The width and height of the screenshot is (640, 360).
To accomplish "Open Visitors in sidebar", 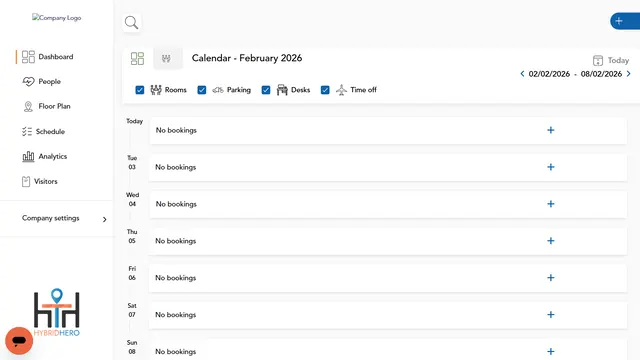I will click(40, 181).
